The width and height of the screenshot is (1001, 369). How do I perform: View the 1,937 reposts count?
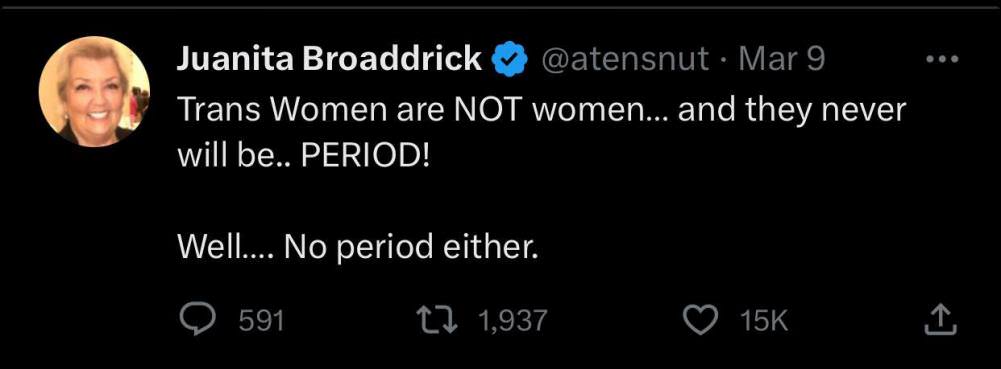513,320
